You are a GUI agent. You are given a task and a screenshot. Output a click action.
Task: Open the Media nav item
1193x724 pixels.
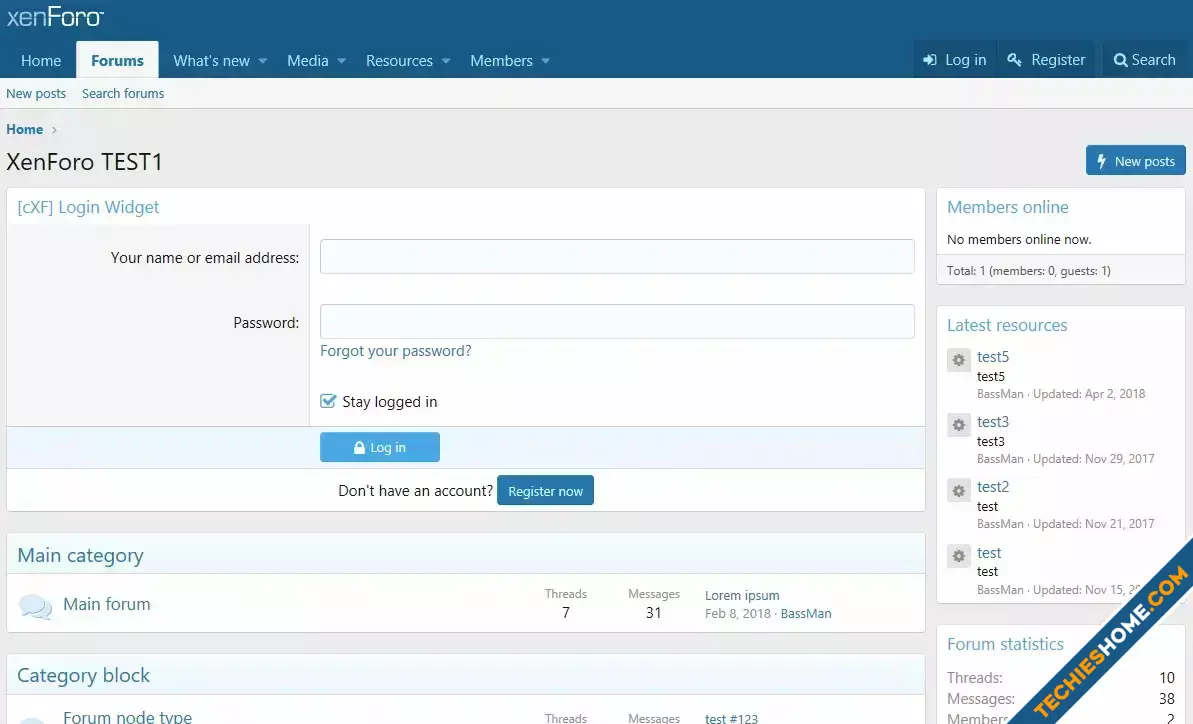point(307,61)
